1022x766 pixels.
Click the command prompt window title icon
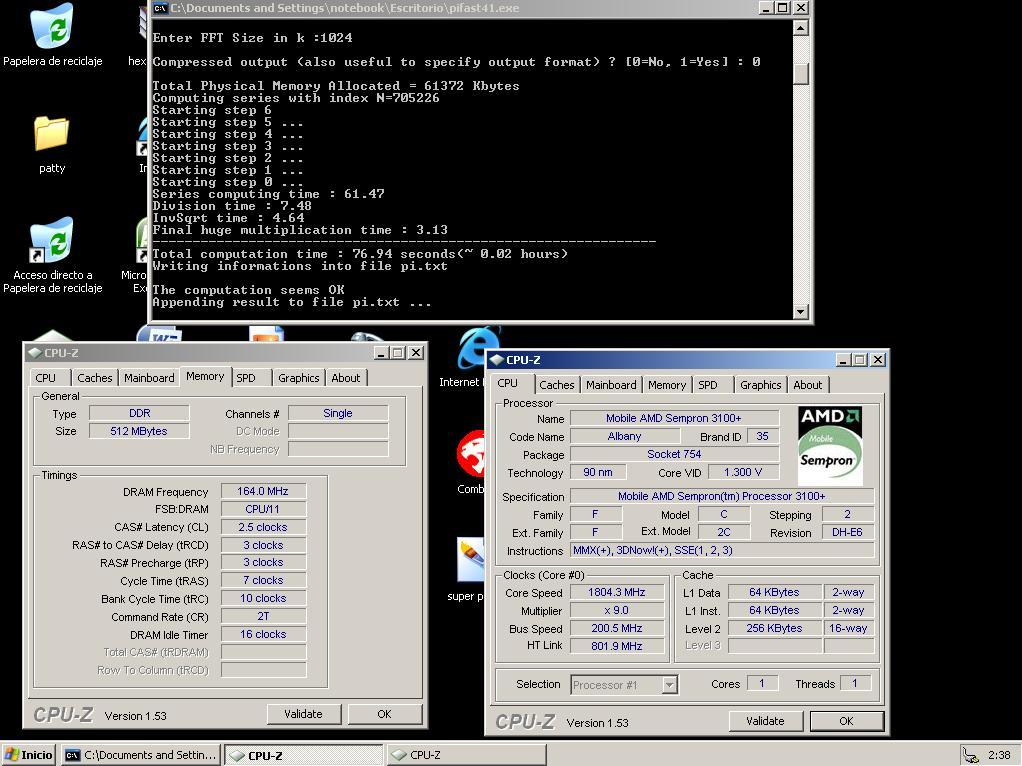click(160, 8)
